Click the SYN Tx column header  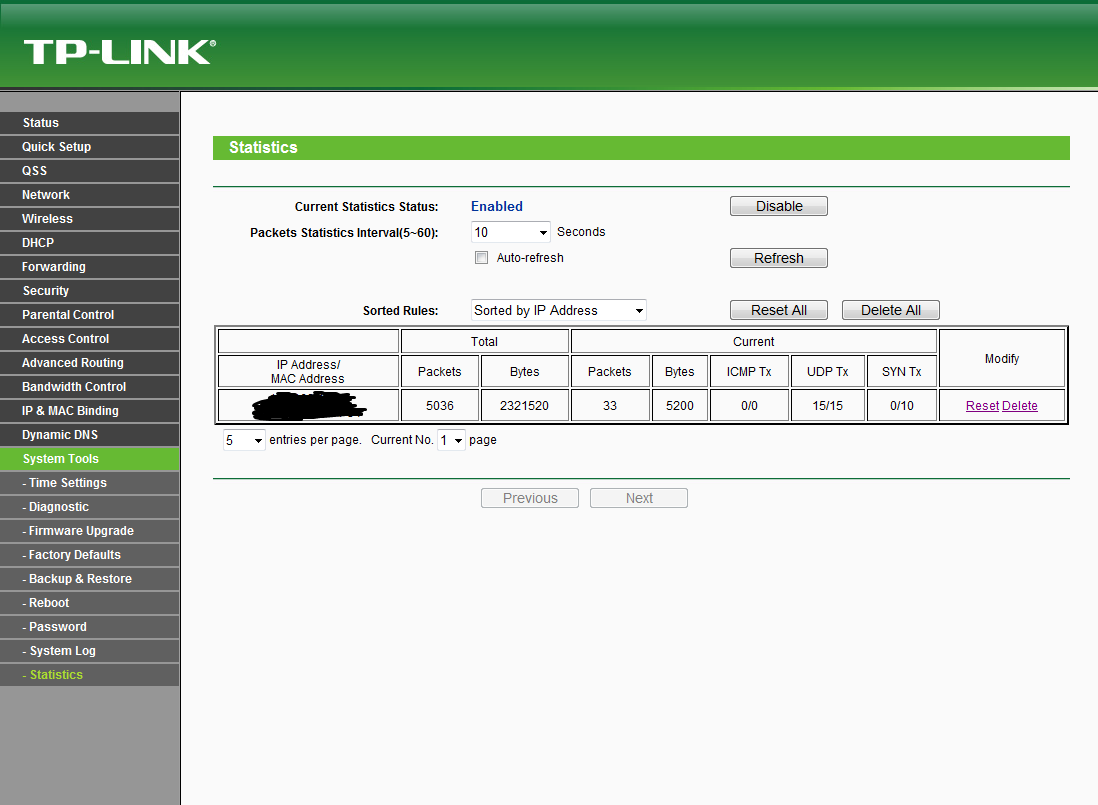point(902,372)
